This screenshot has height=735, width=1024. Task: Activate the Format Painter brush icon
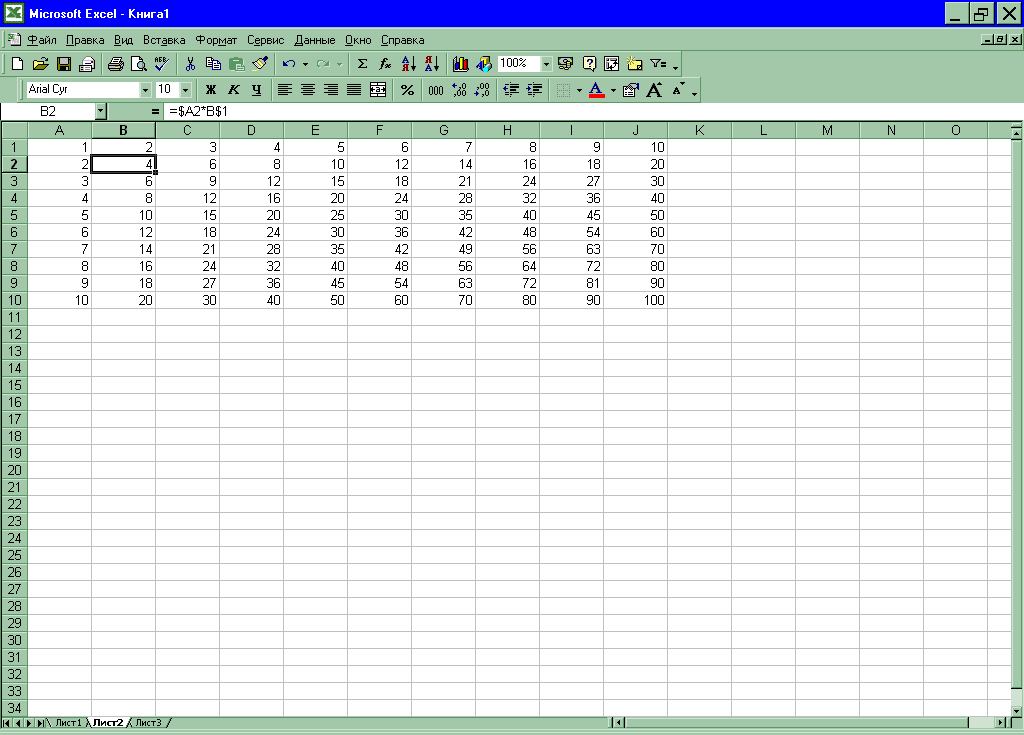pyautogui.click(x=260, y=63)
